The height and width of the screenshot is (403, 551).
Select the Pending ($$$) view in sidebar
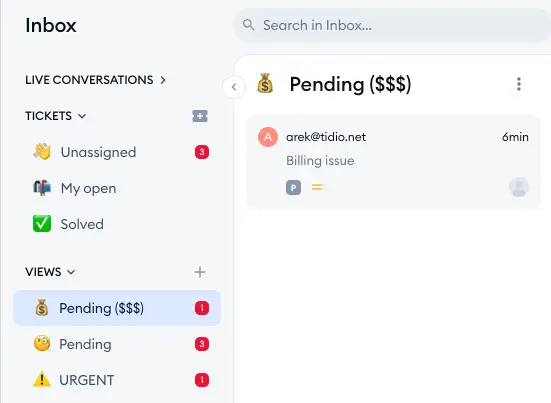click(x=117, y=308)
